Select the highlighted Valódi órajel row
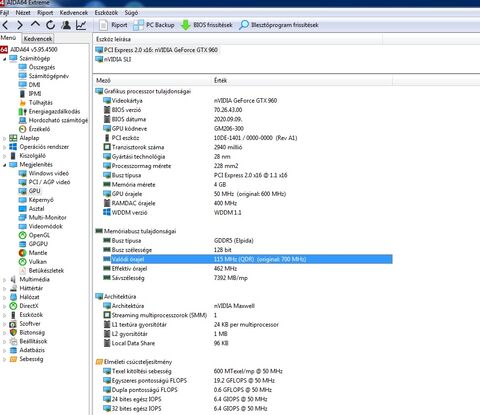Viewport: 480px width, 415px height. [x=248, y=259]
